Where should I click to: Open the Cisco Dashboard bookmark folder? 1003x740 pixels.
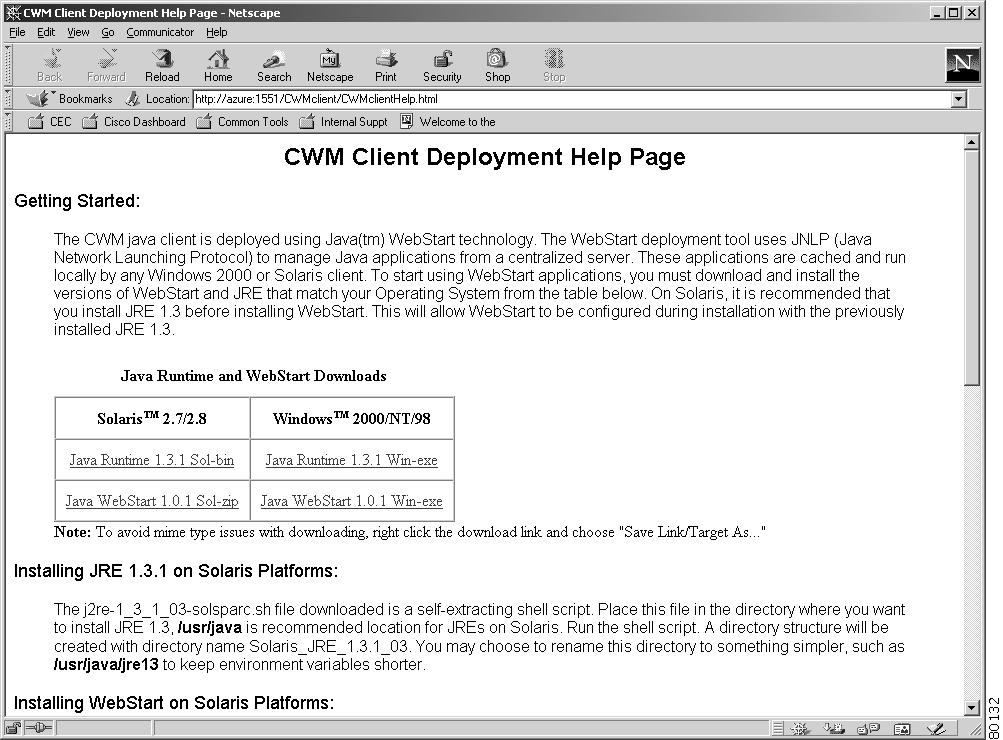[134, 122]
